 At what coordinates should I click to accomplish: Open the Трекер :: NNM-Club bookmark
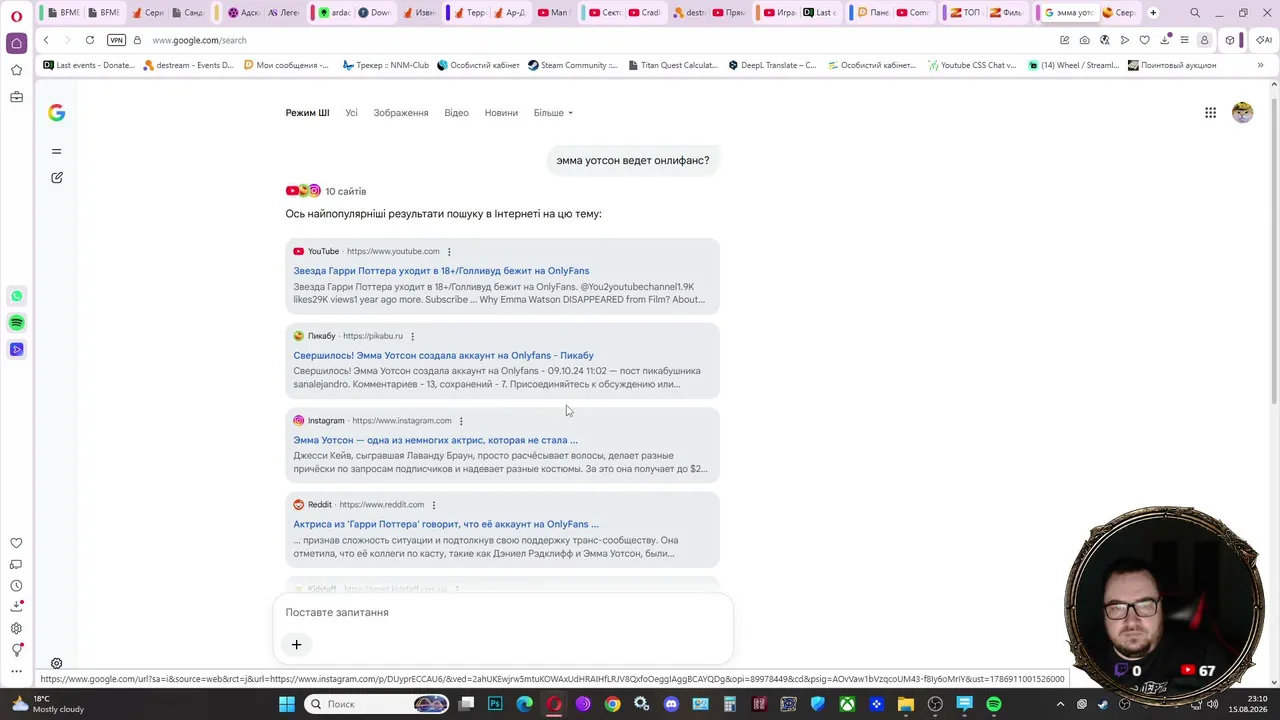pyautogui.click(x=385, y=65)
